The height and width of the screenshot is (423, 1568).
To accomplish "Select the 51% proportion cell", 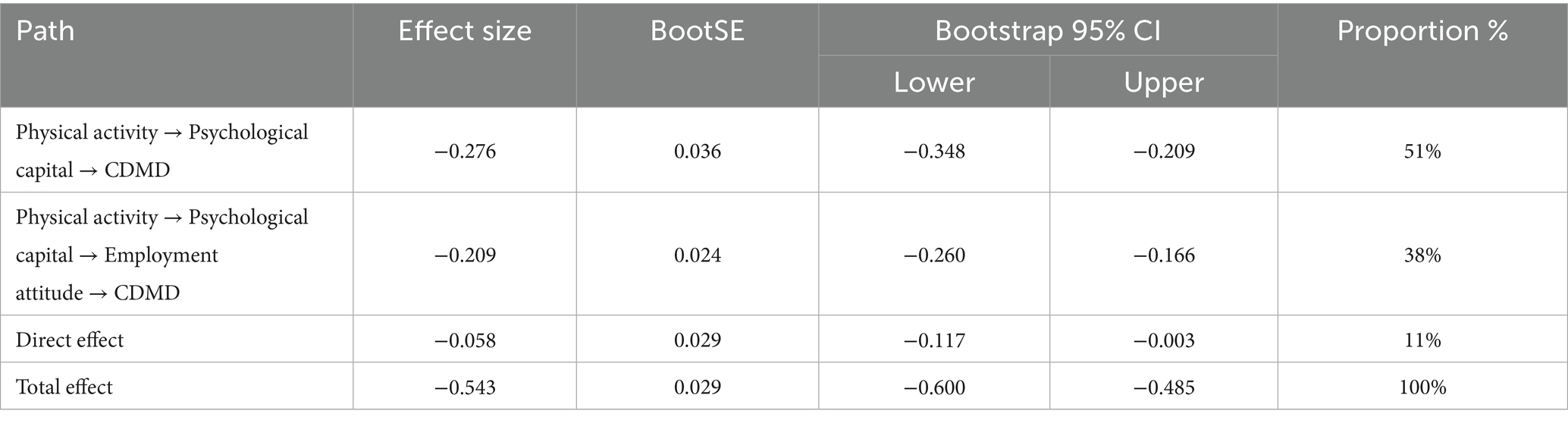I will 1422,152.
